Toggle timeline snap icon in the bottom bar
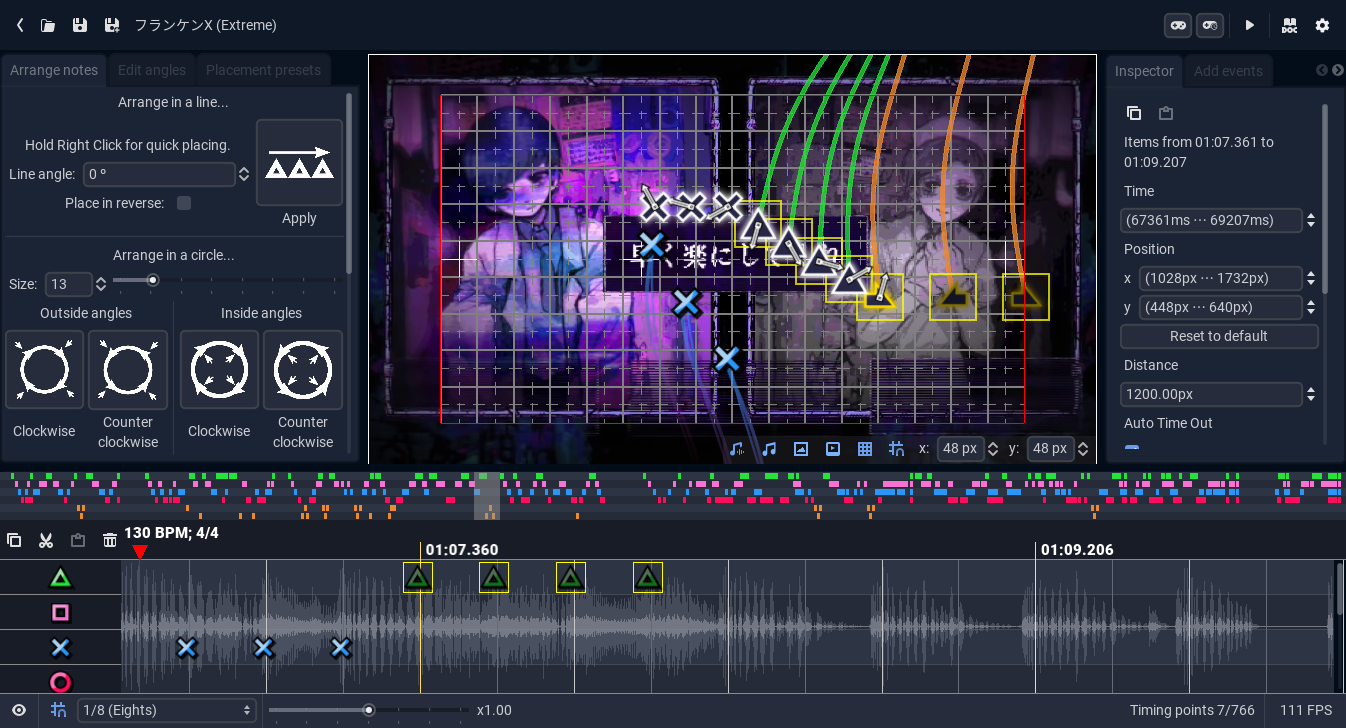The height and width of the screenshot is (728, 1346). (59, 710)
